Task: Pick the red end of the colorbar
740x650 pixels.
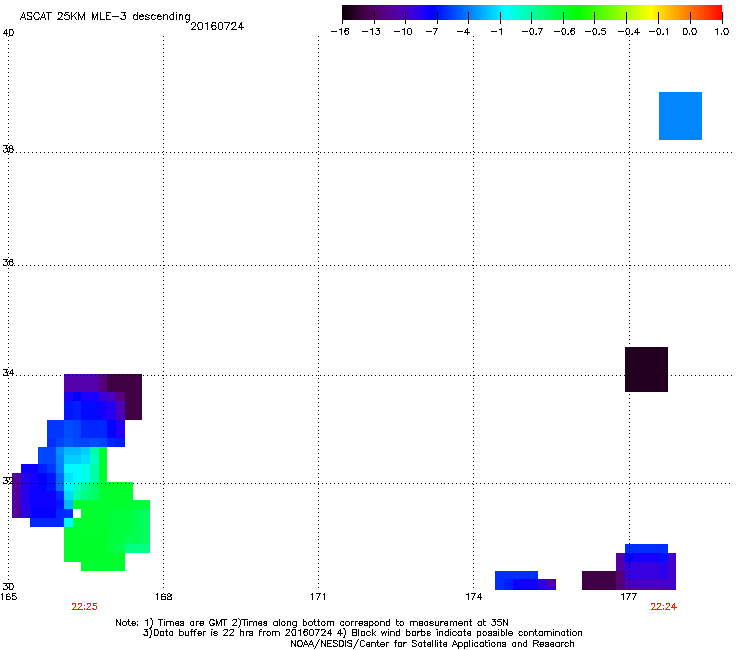Action: 713,13
